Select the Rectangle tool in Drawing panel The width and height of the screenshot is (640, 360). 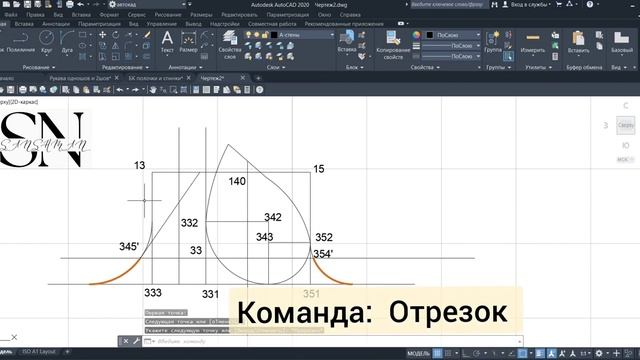[83, 35]
